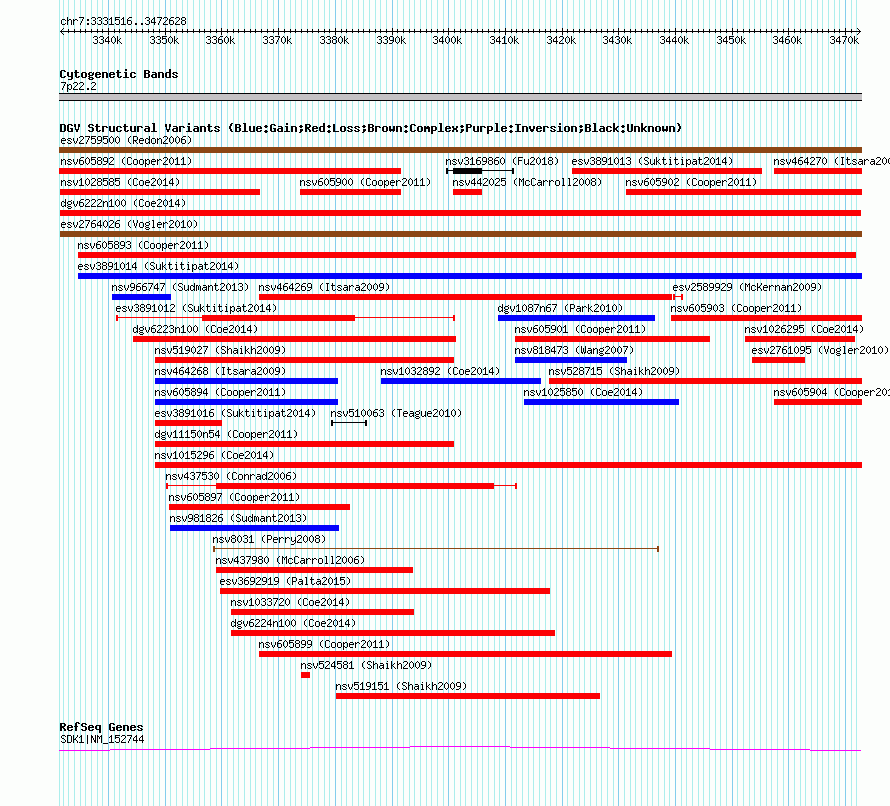Select the 7p22.2 cytogenetic band label

tap(78, 86)
